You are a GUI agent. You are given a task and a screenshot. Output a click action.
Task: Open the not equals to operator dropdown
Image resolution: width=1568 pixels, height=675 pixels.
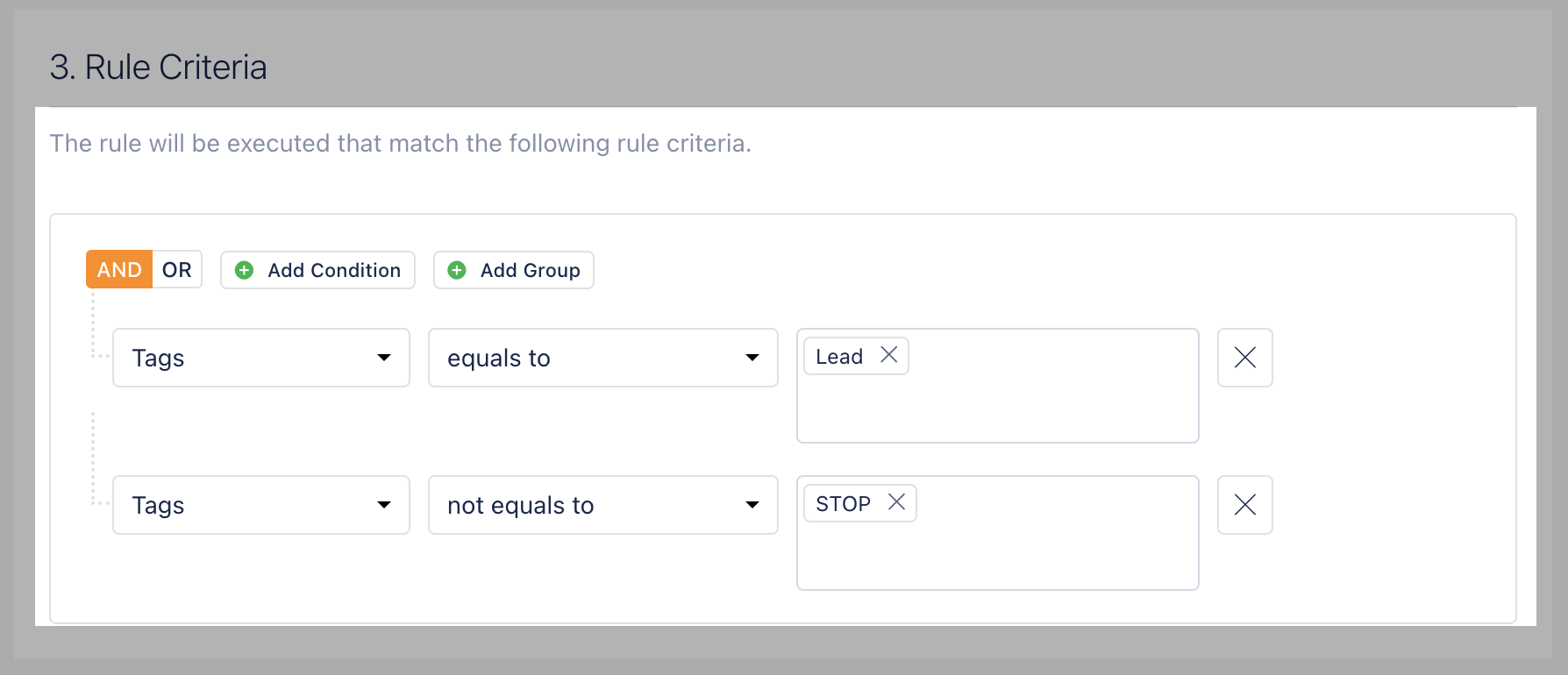coord(603,505)
